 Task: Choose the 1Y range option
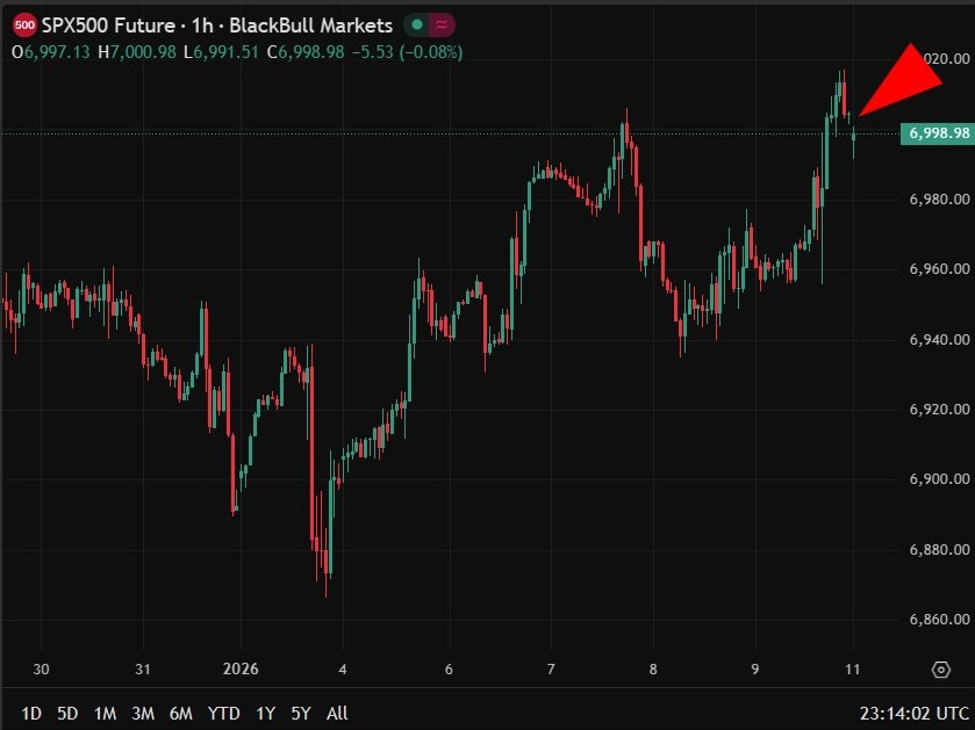265,713
